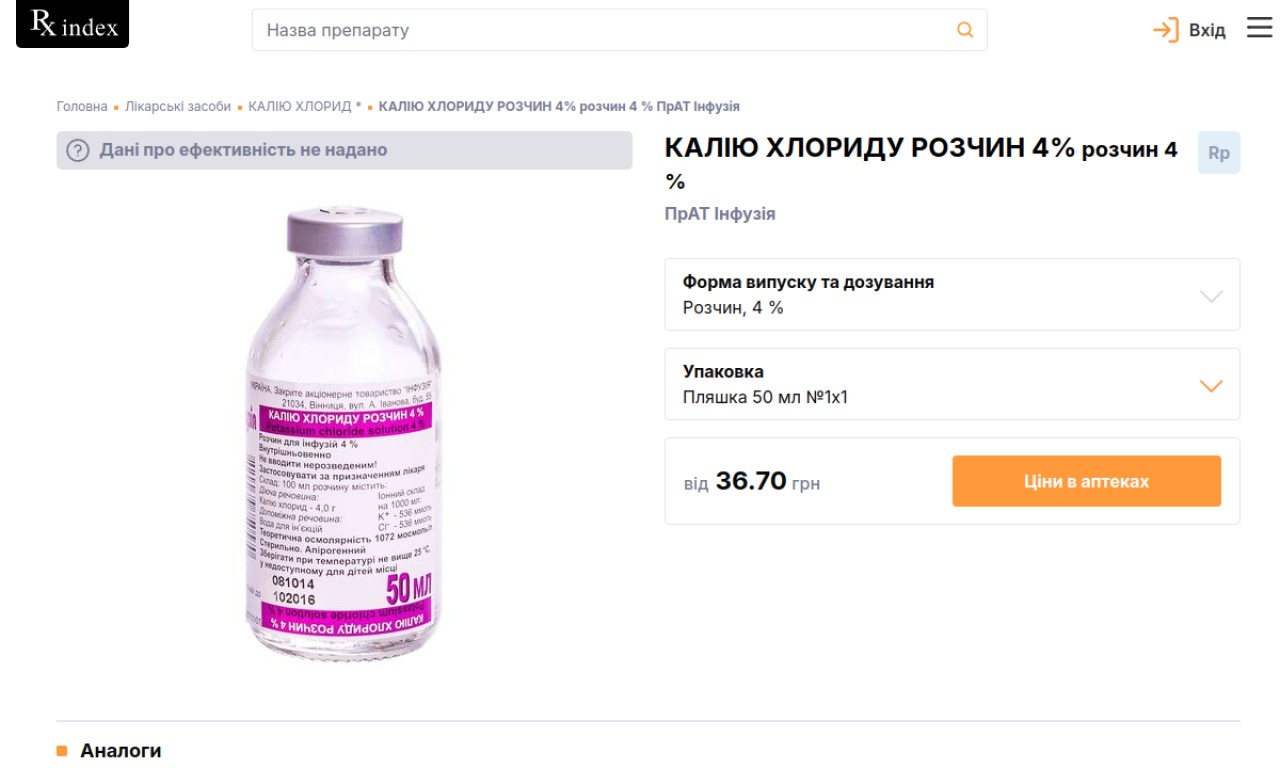Click "Дані про ефективність не надано" banner text
The height and width of the screenshot is (768, 1280).
[243, 151]
